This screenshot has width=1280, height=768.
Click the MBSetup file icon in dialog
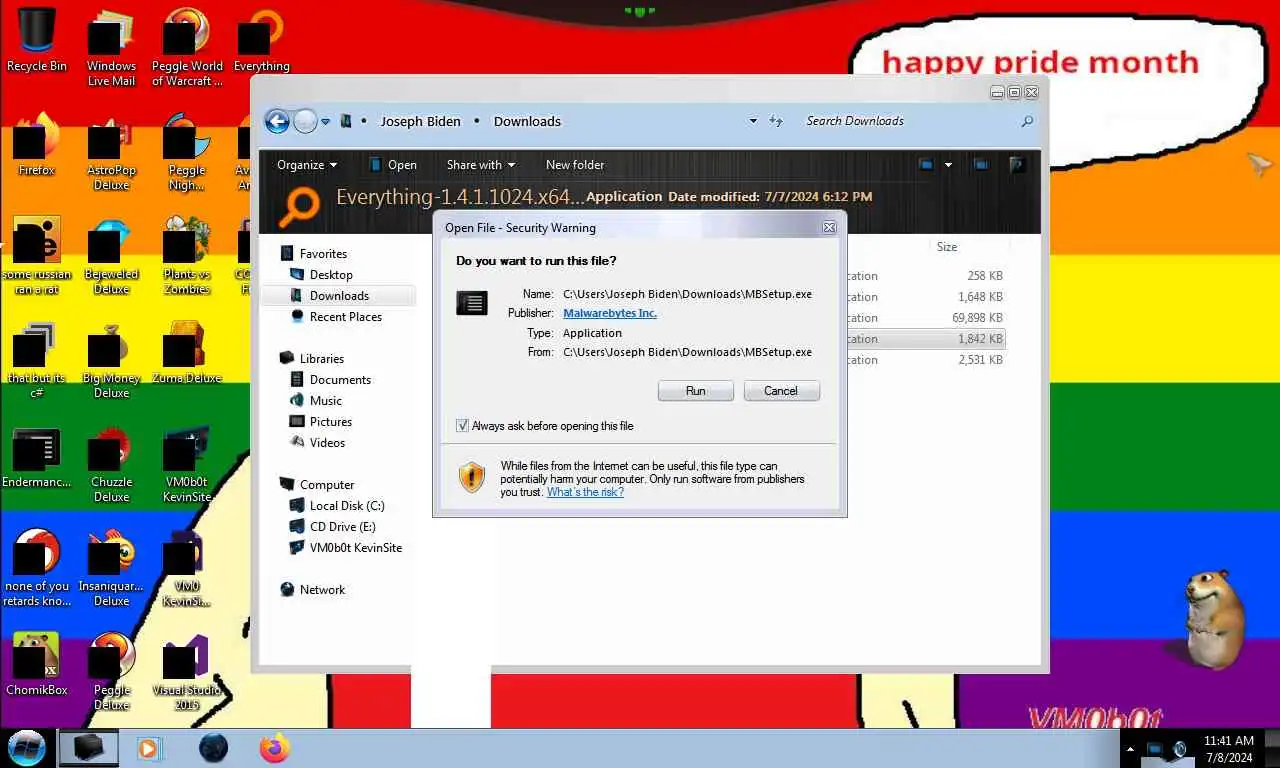(471, 303)
